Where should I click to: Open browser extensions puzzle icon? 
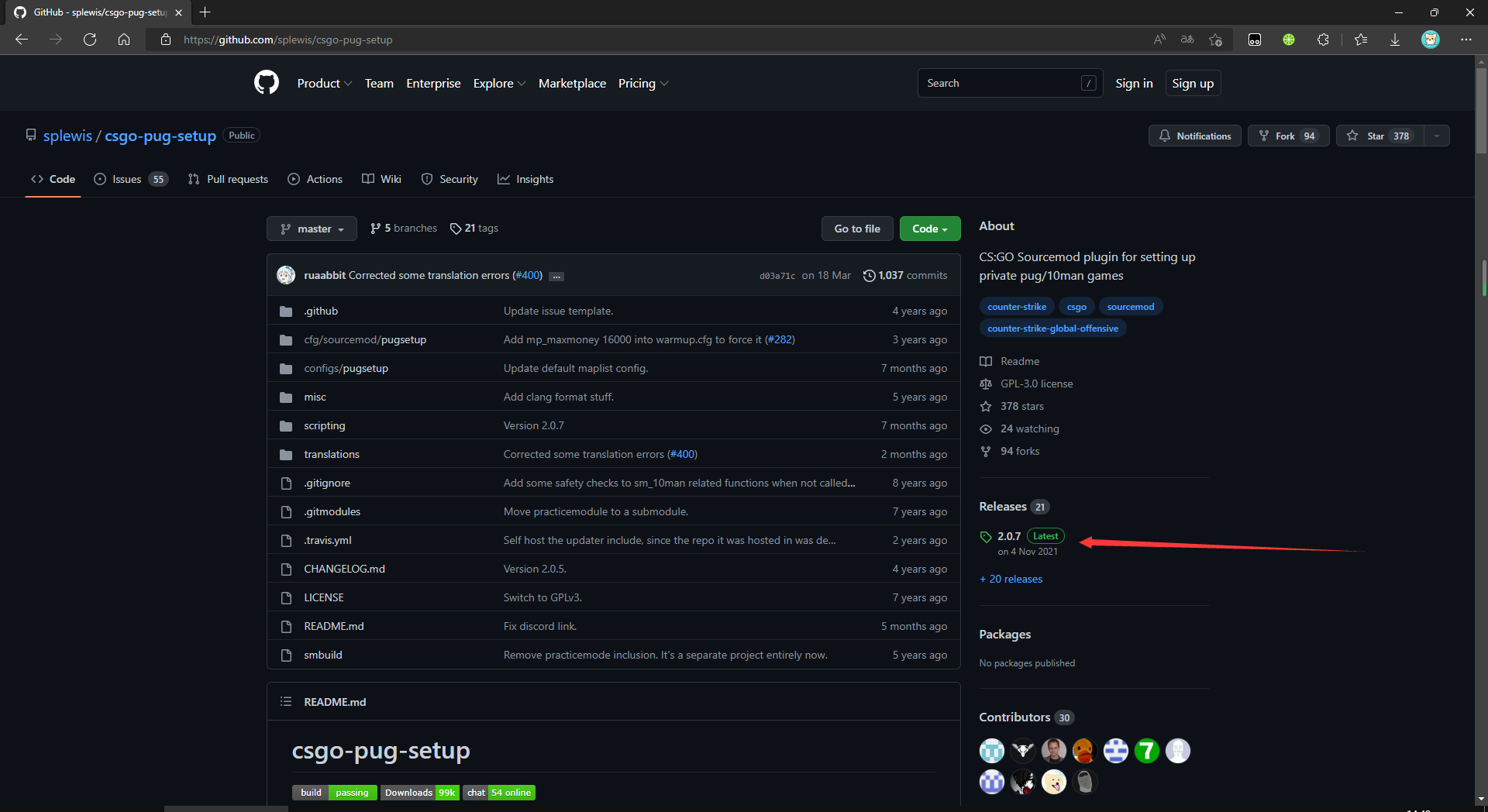1323,40
